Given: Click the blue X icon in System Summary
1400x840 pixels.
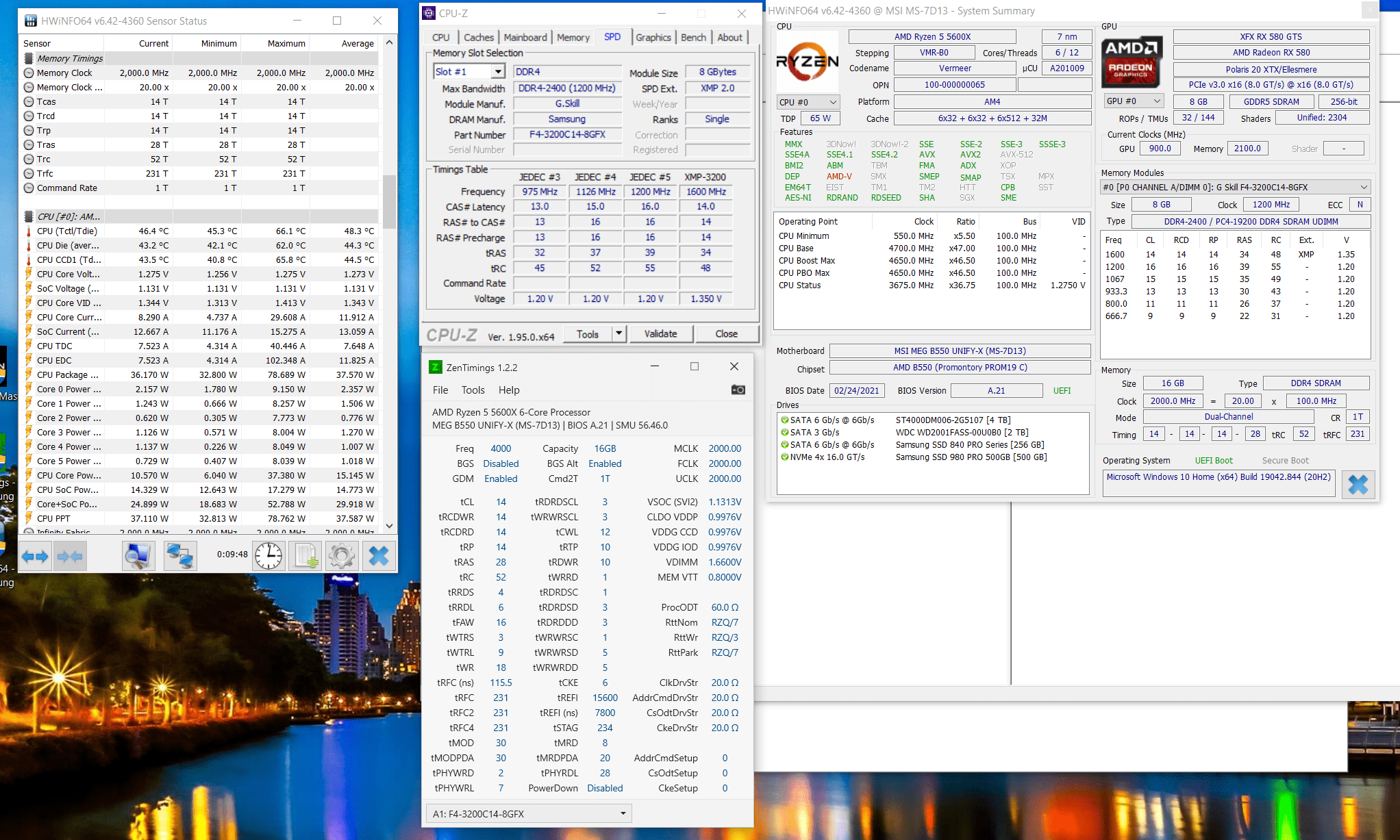Looking at the screenshot, I should [1358, 485].
